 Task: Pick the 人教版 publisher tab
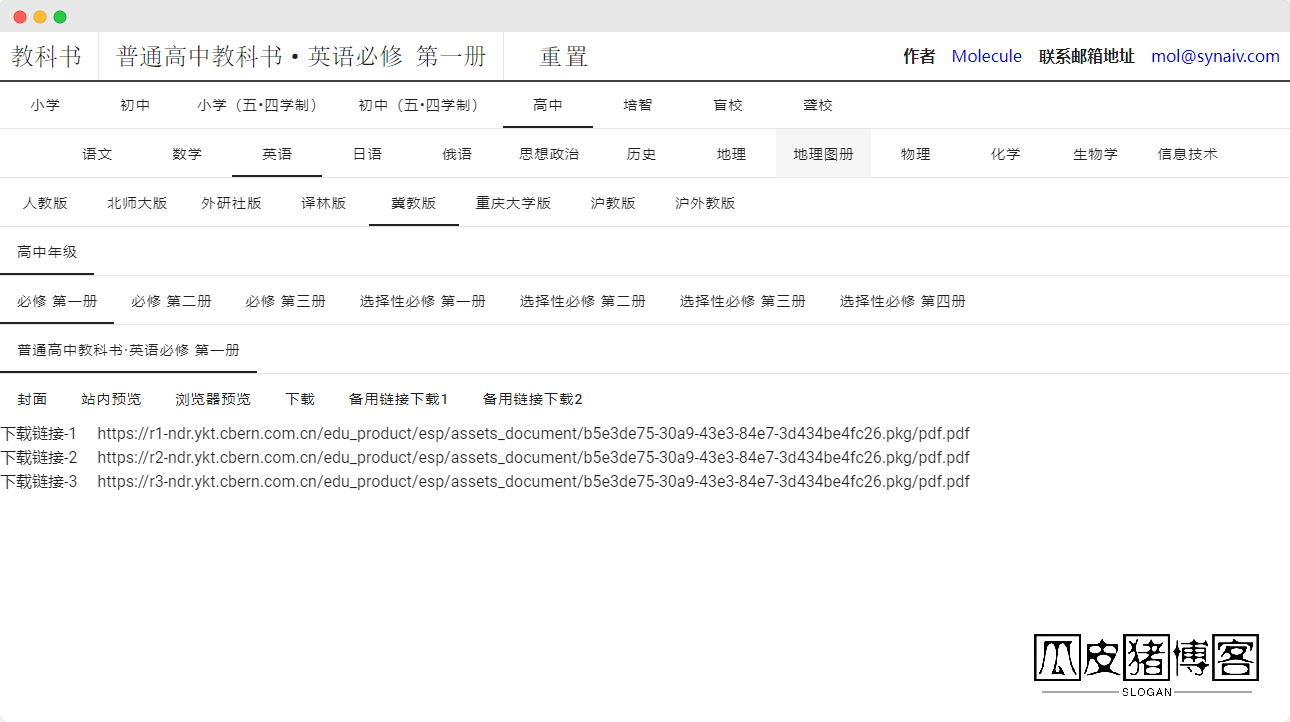click(x=45, y=203)
